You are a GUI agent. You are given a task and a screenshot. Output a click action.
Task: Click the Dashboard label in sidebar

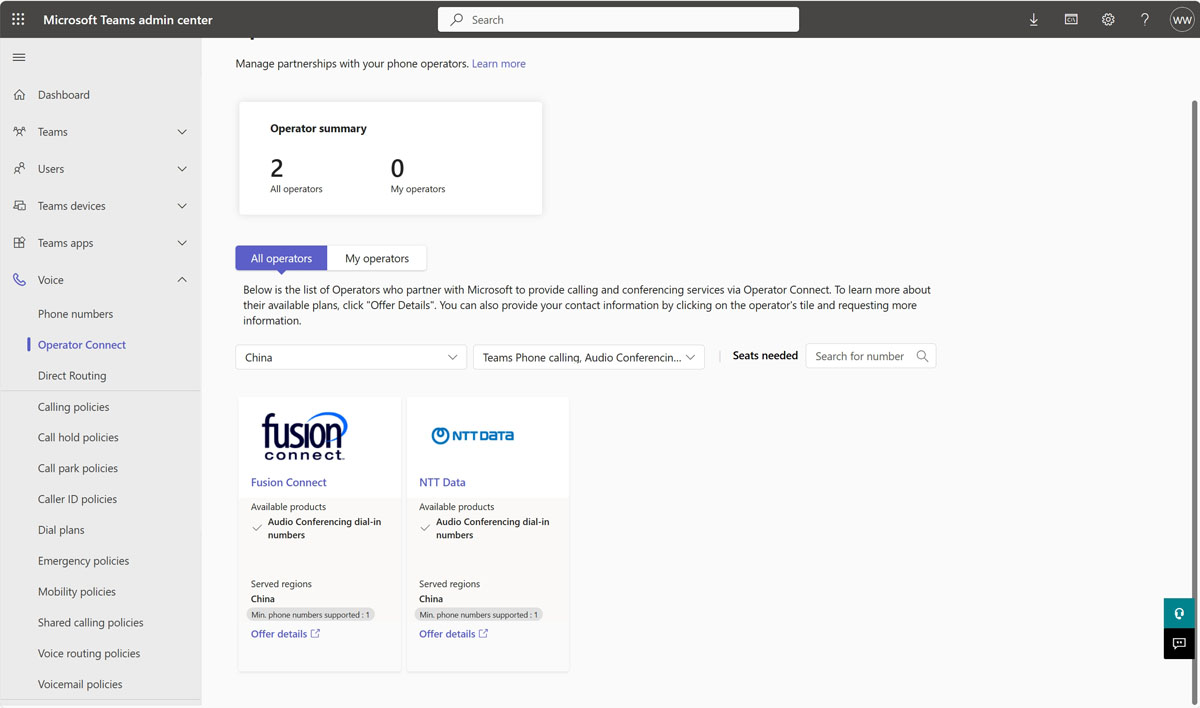point(64,95)
